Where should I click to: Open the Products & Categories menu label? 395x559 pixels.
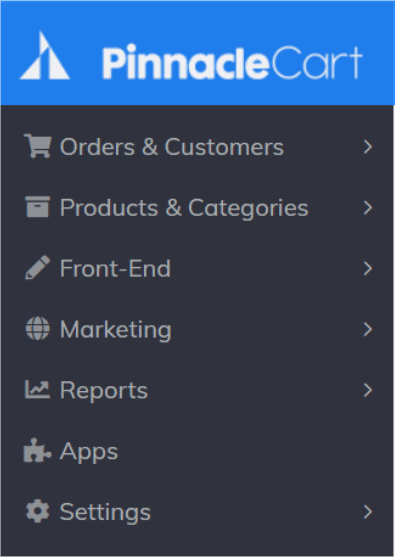click(x=184, y=208)
